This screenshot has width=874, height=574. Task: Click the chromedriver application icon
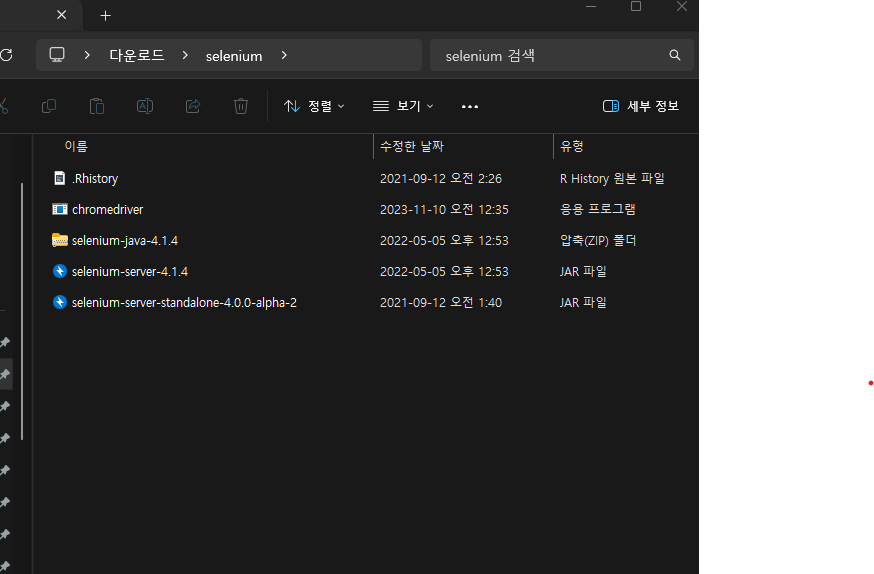60,209
